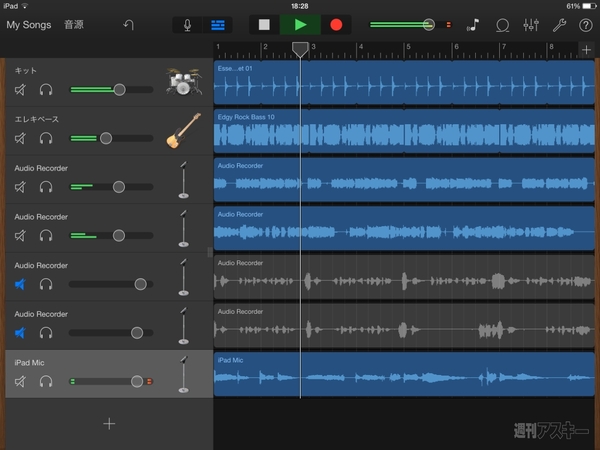Tap the bass guitar instrument icon
This screenshot has width=600, height=450.
click(x=182, y=130)
